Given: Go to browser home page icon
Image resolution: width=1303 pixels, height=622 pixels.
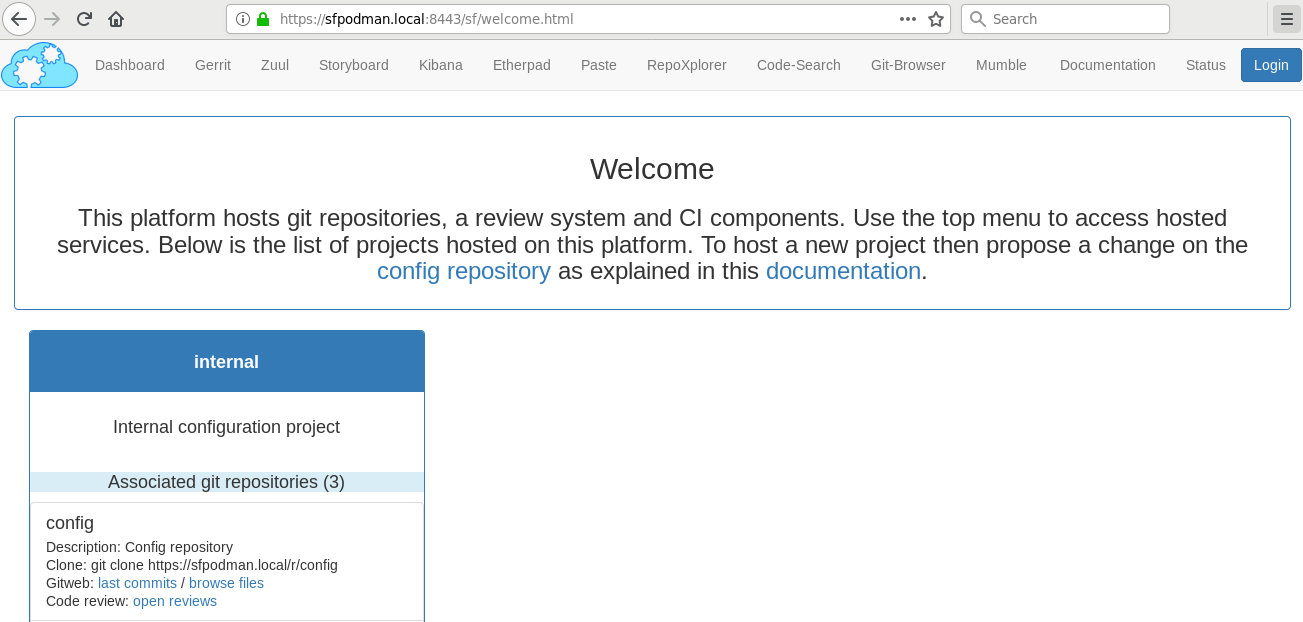Looking at the screenshot, I should click(116, 19).
